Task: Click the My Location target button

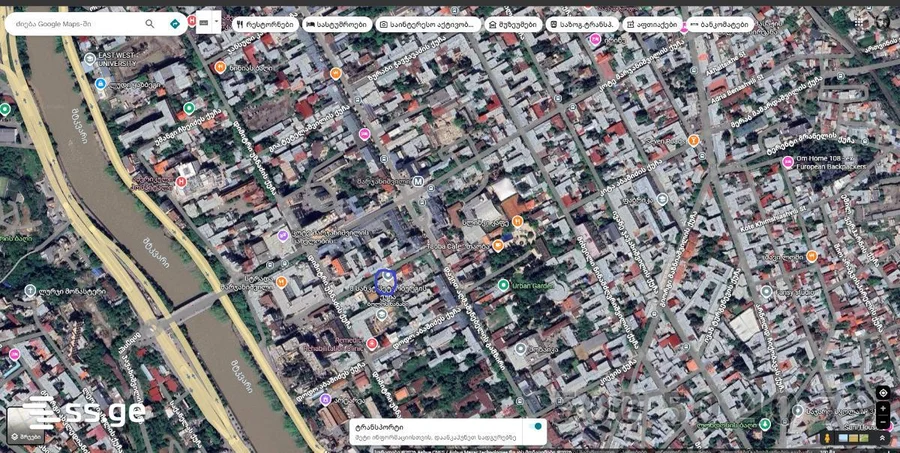Action: pos(883,393)
